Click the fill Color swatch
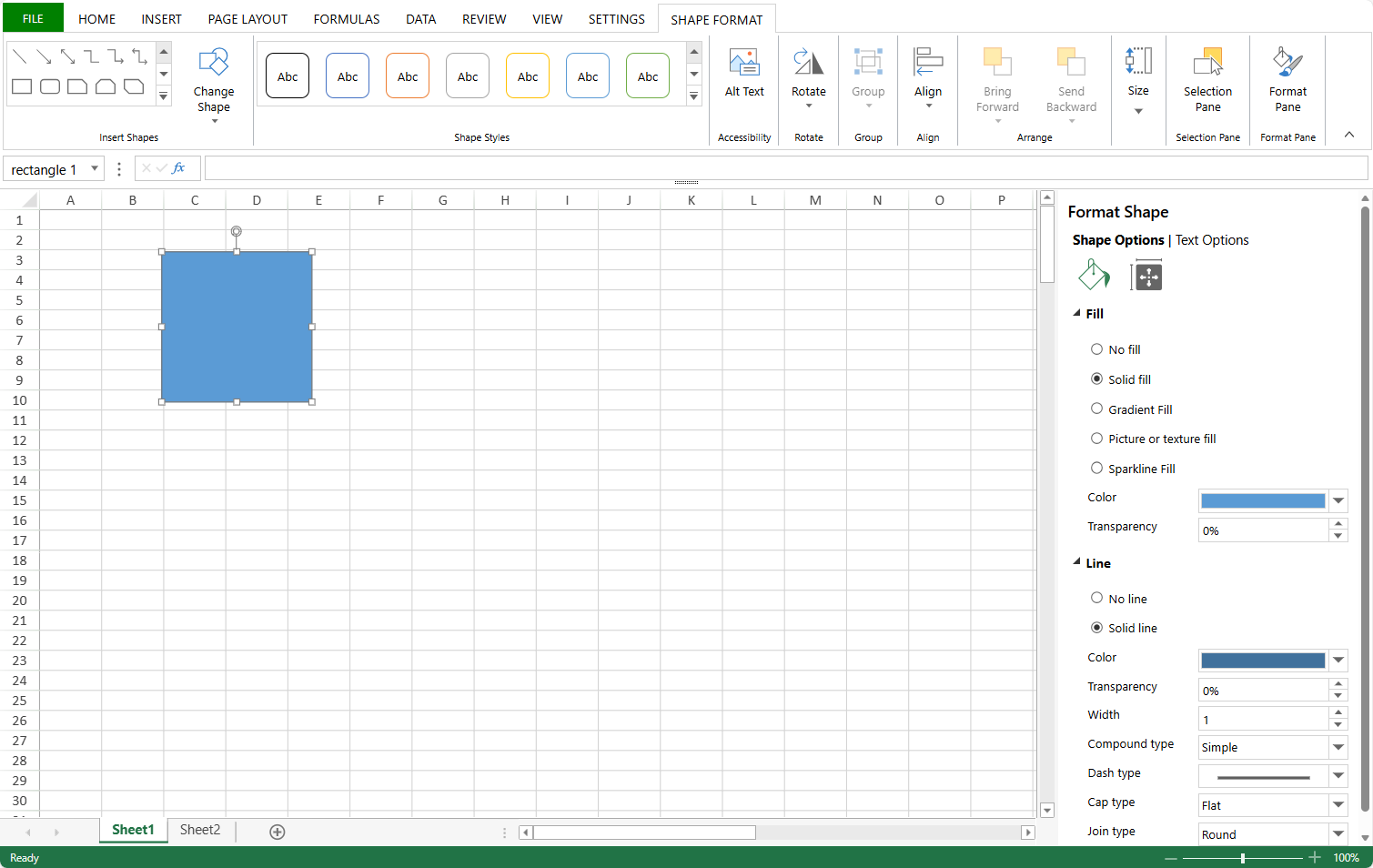The image size is (1373, 868). click(x=1262, y=500)
